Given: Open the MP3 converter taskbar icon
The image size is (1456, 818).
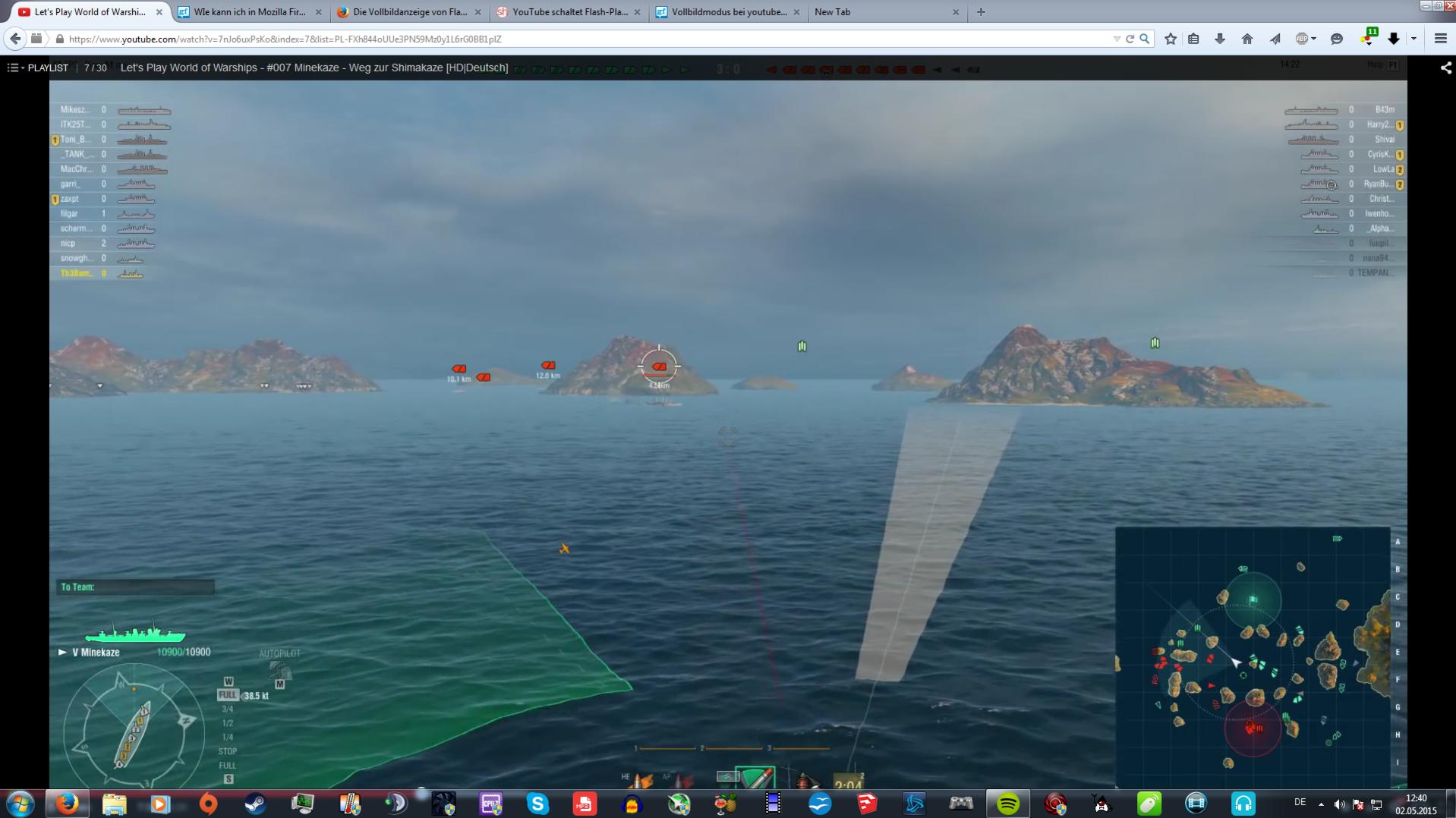Looking at the screenshot, I should coord(585,804).
